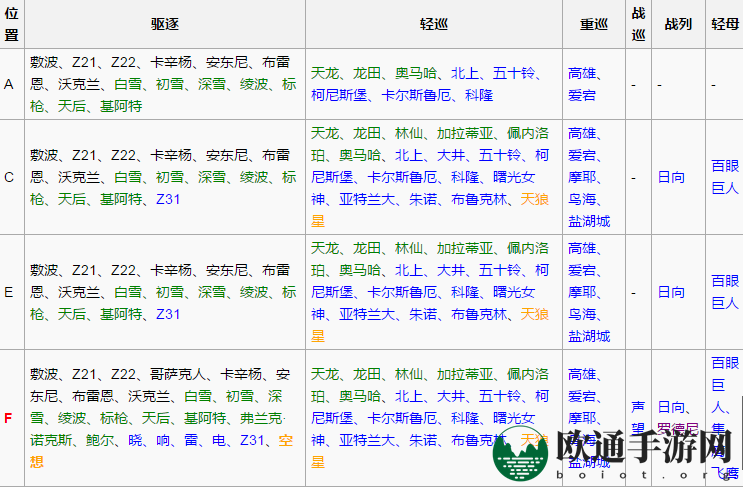Click the 重巡 column header
This screenshot has width=743, height=487.
pyautogui.click(x=594, y=24)
